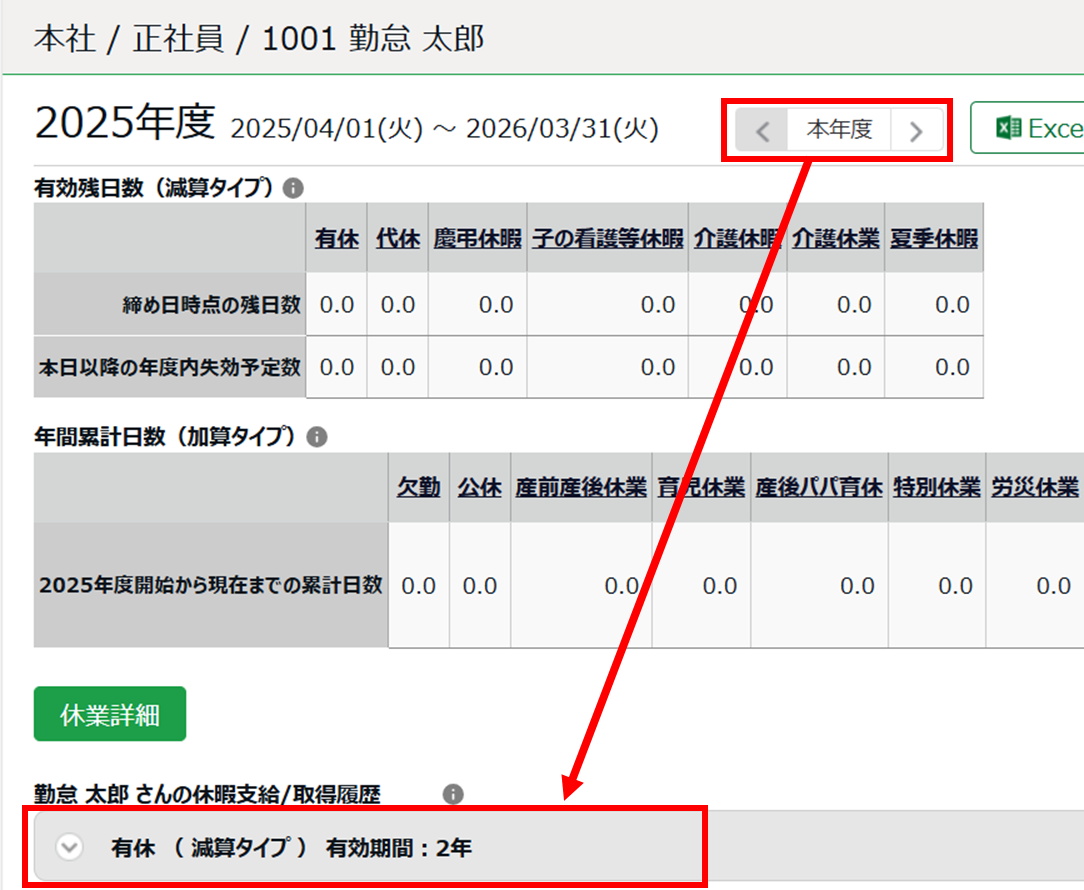
Task: Select 有休 value in 締め日時点の残日数 row
Action: 337,304
